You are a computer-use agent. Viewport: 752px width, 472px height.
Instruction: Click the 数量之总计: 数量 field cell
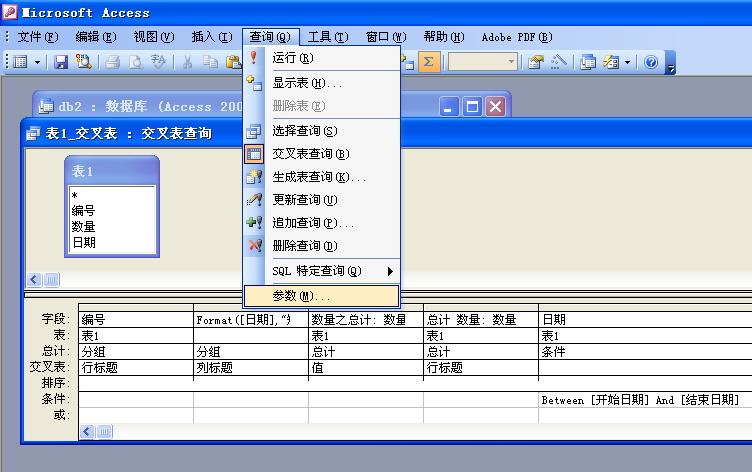click(x=366, y=319)
